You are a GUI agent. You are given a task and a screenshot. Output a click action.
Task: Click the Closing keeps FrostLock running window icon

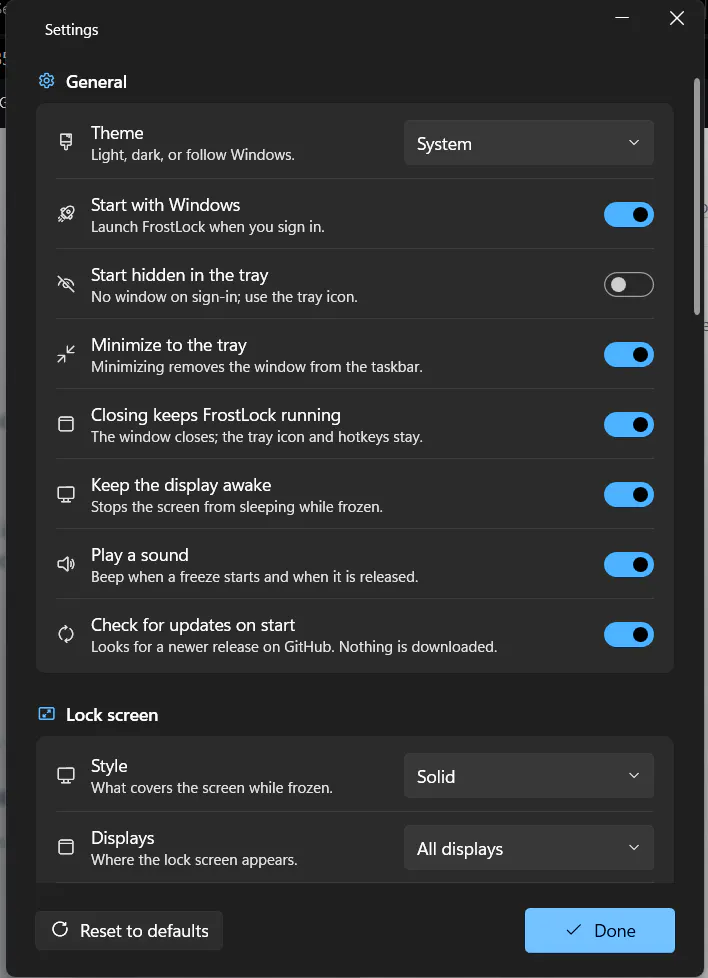65,424
